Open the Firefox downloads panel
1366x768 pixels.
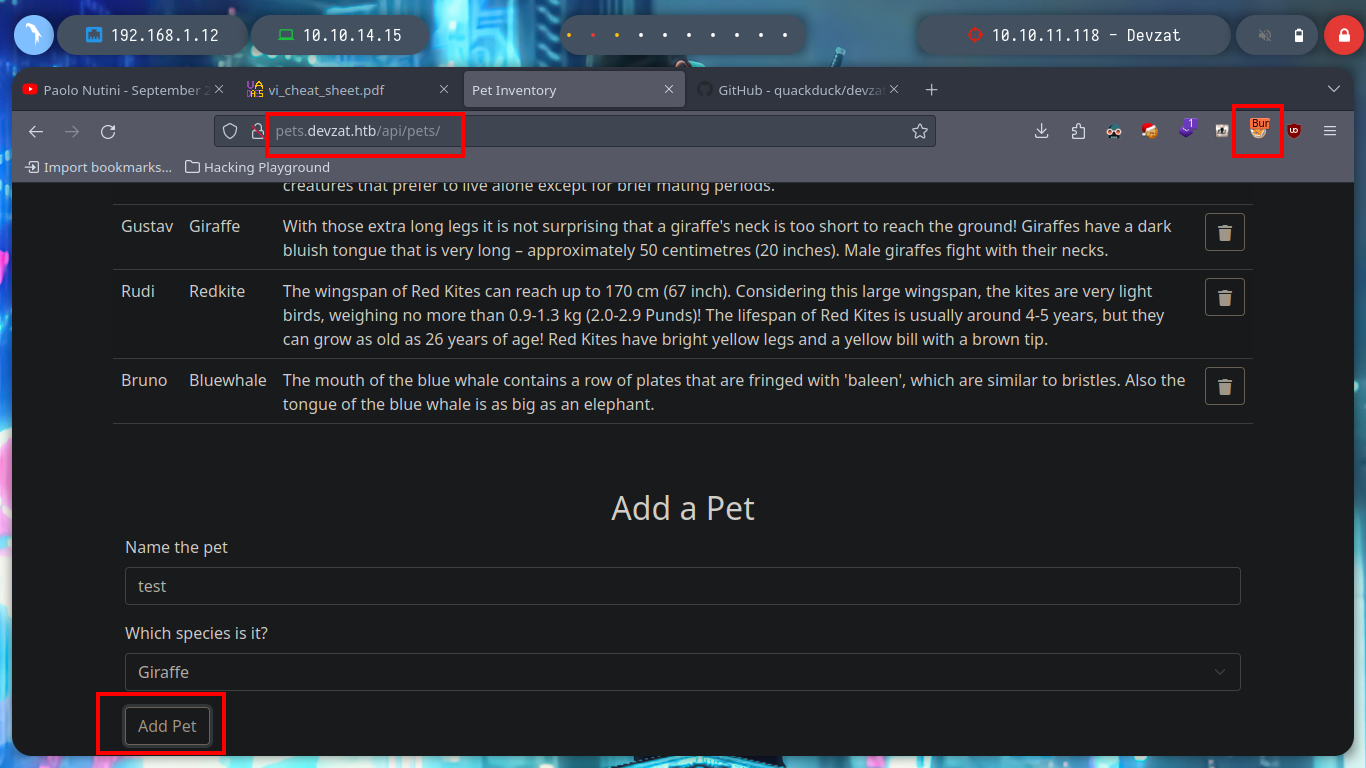(x=1042, y=131)
